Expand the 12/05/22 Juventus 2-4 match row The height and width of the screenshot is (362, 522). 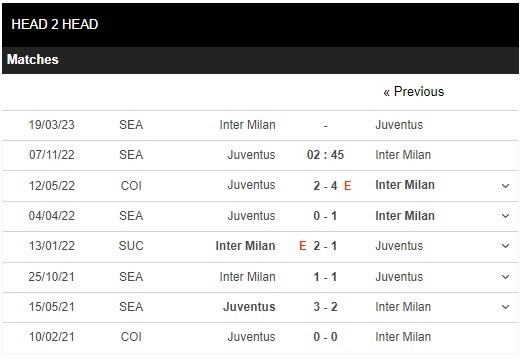coord(505,186)
